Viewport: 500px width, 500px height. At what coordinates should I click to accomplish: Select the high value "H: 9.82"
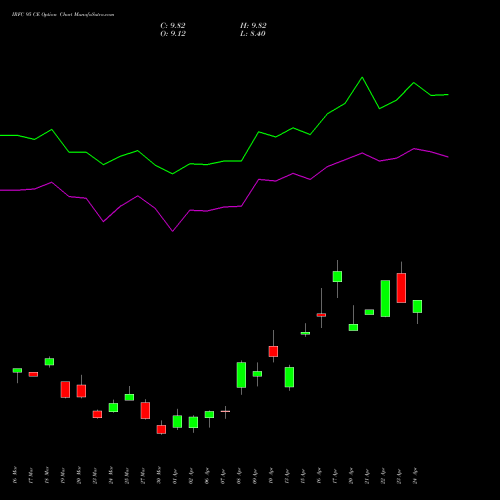(x=253, y=26)
